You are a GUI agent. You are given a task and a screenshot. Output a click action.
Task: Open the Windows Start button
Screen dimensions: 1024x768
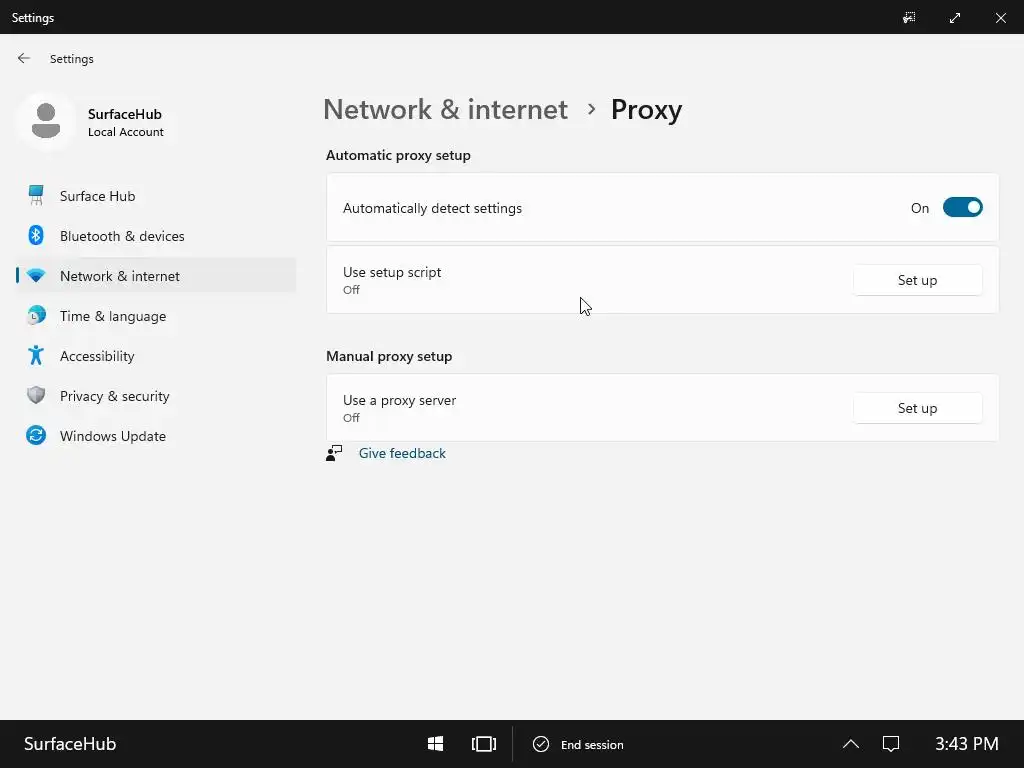436,744
